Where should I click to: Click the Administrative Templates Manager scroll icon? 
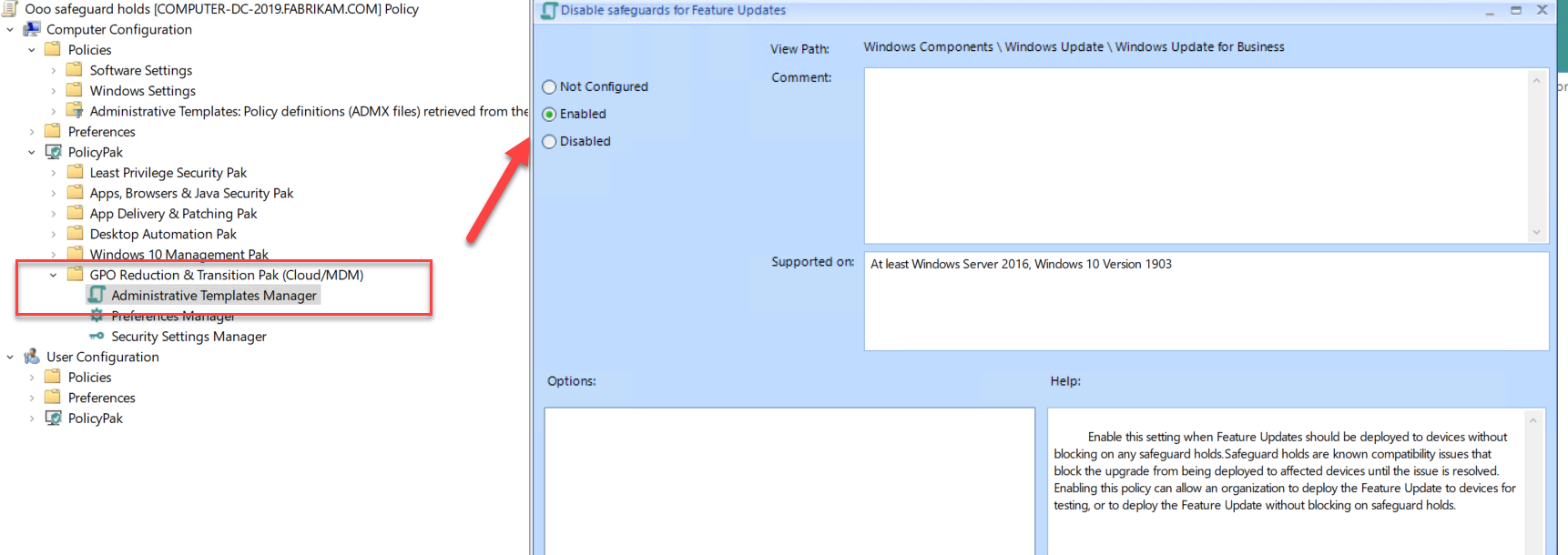[x=97, y=295]
